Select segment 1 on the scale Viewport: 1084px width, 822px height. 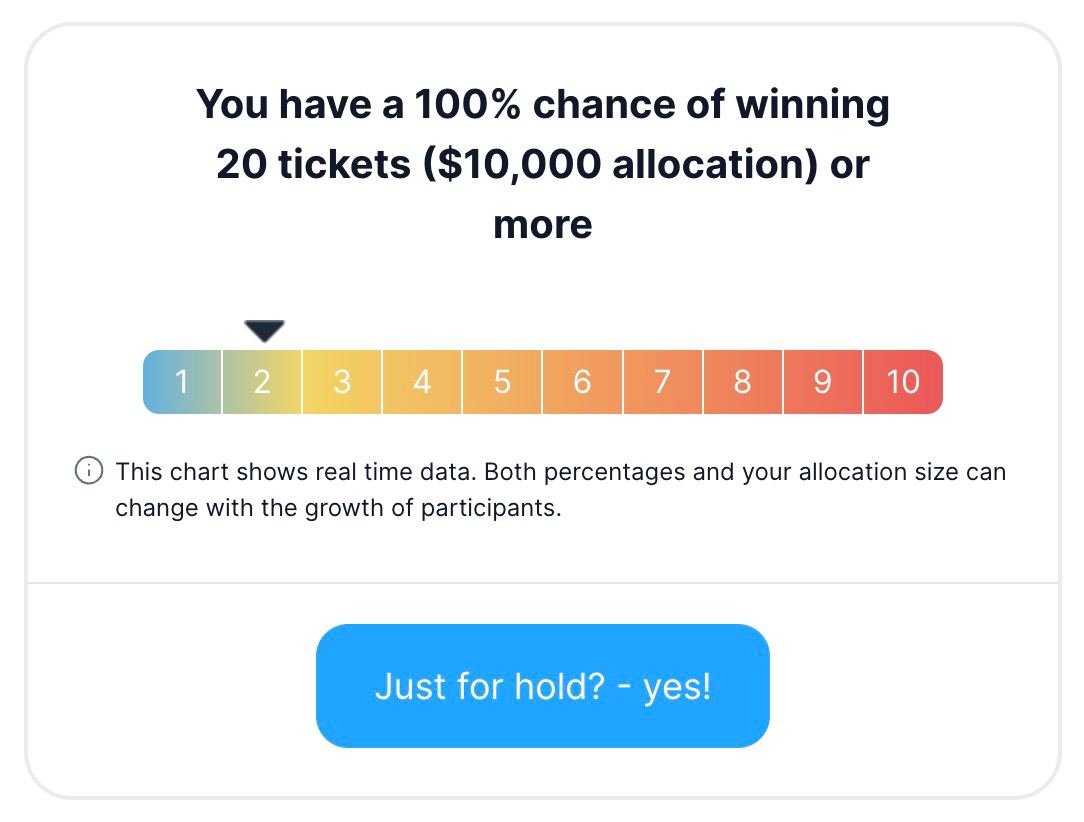coord(182,382)
